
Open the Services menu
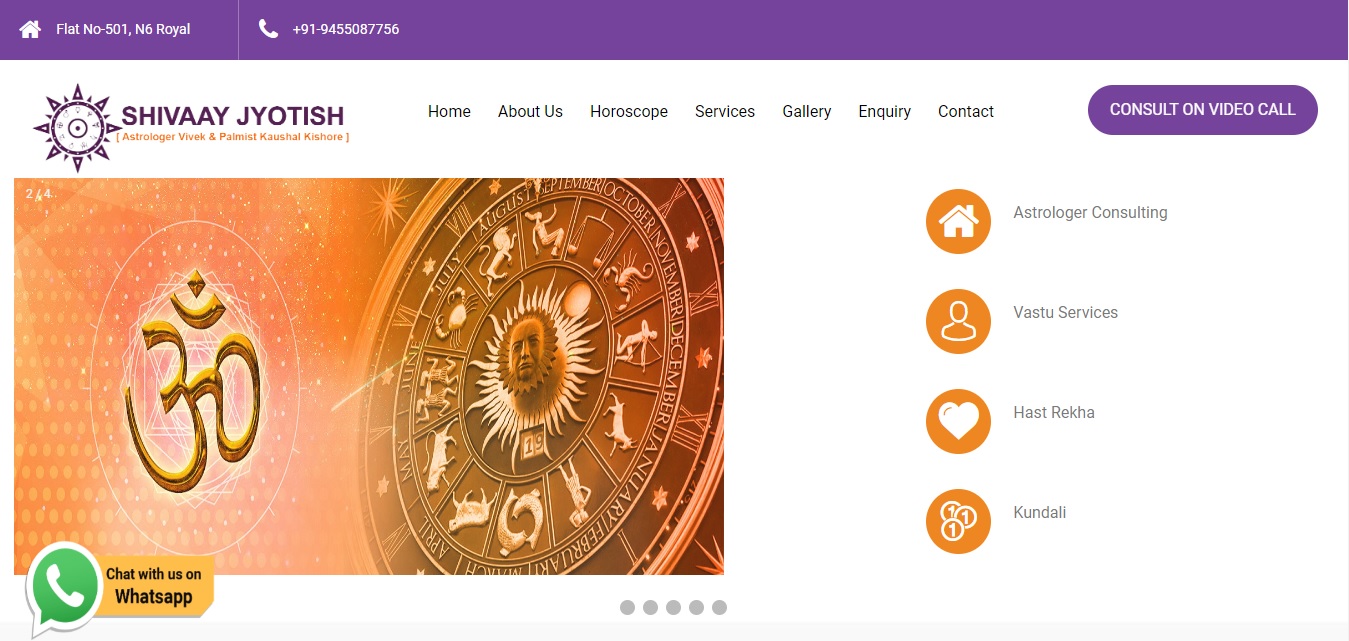[725, 111]
